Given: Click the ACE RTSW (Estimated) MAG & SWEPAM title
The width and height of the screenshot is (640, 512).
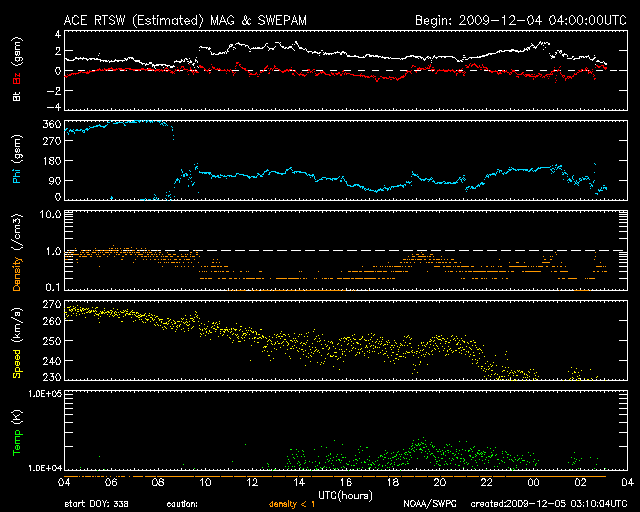Looking at the screenshot, I should pos(193,19).
